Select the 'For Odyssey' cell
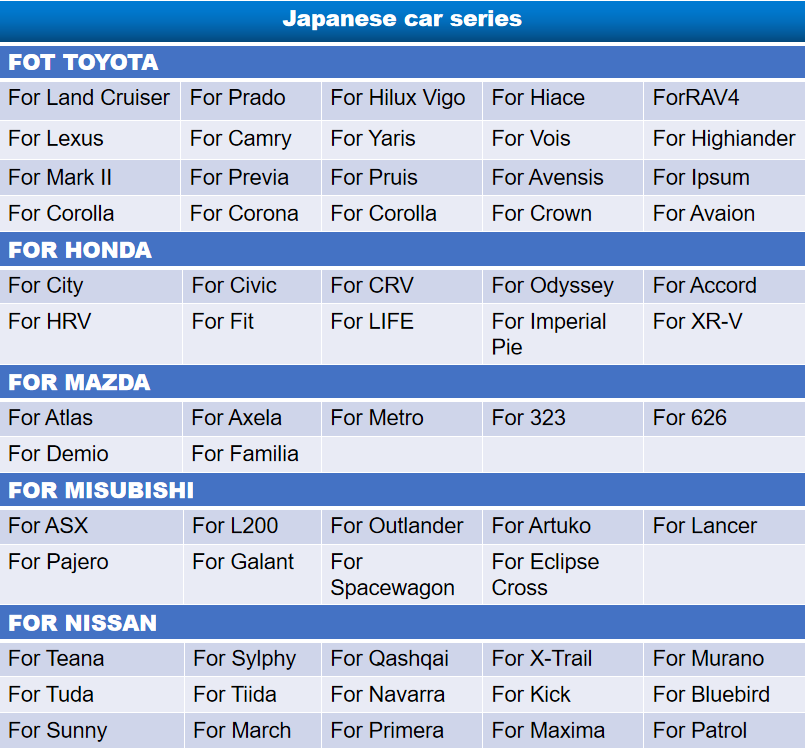This screenshot has height=749, width=806. pos(553,286)
